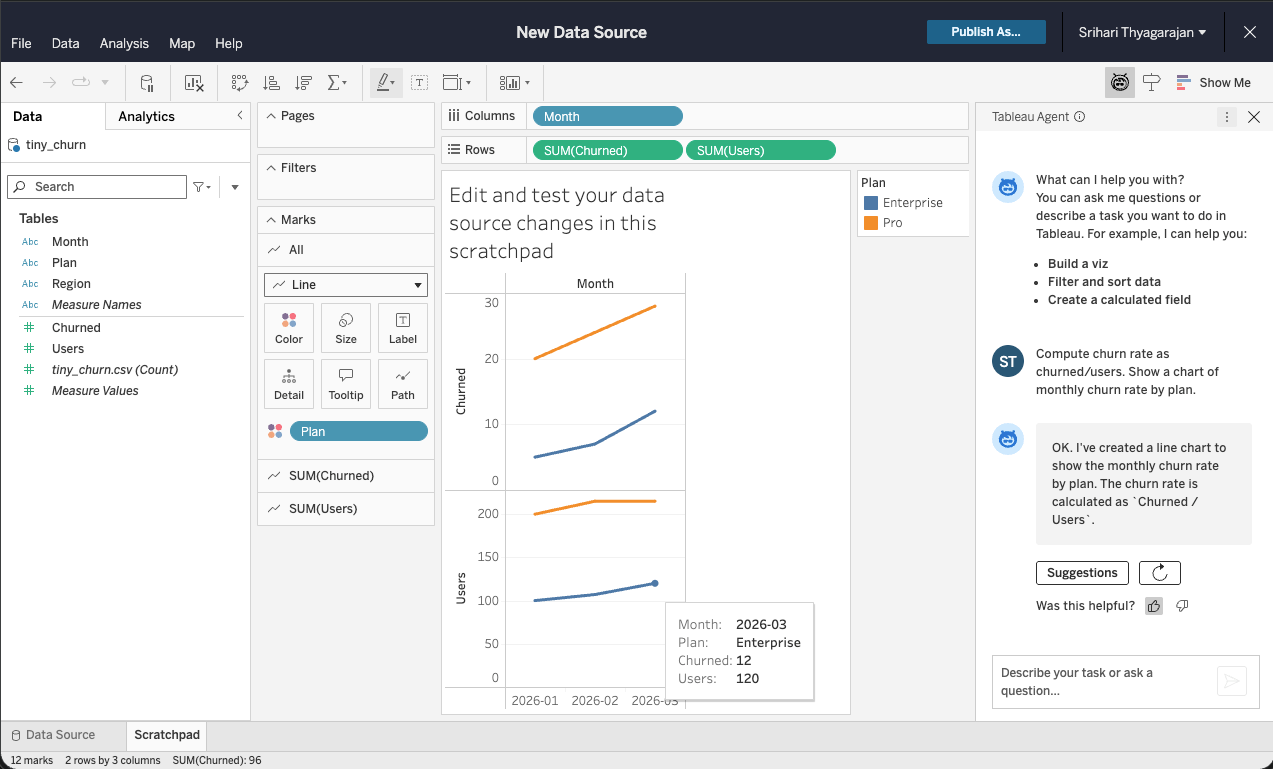Click the Data Guide icon beside Show Me

[1152, 83]
